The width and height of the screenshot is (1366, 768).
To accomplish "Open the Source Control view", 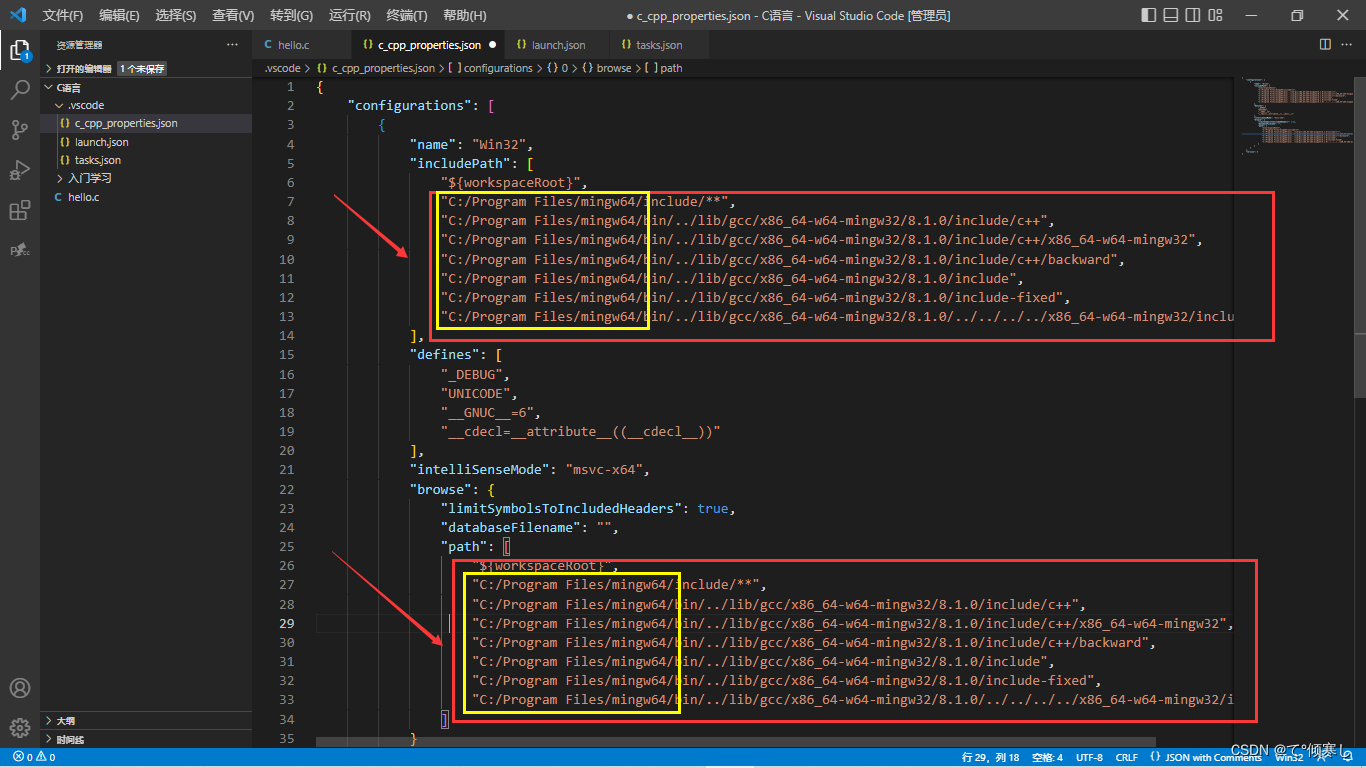I will coord(20,130).
